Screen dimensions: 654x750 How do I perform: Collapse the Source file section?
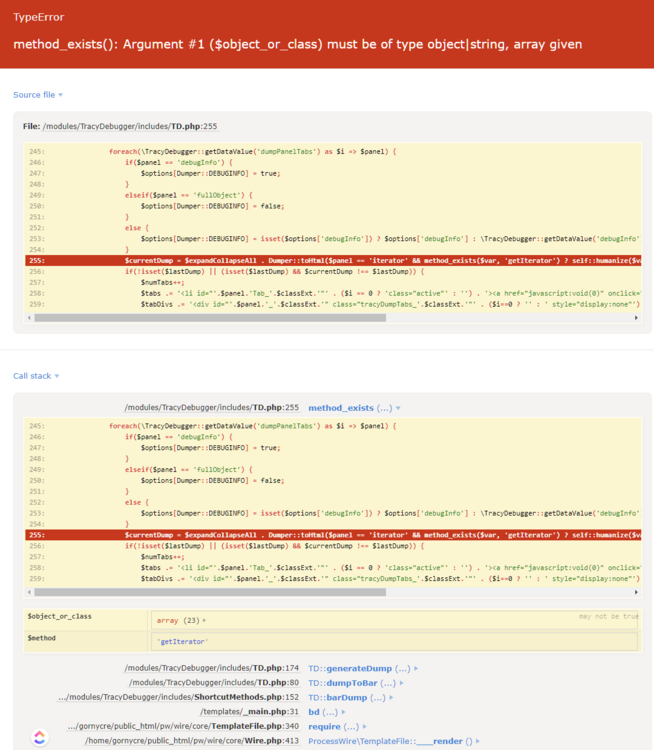click(x=37, y=95)
